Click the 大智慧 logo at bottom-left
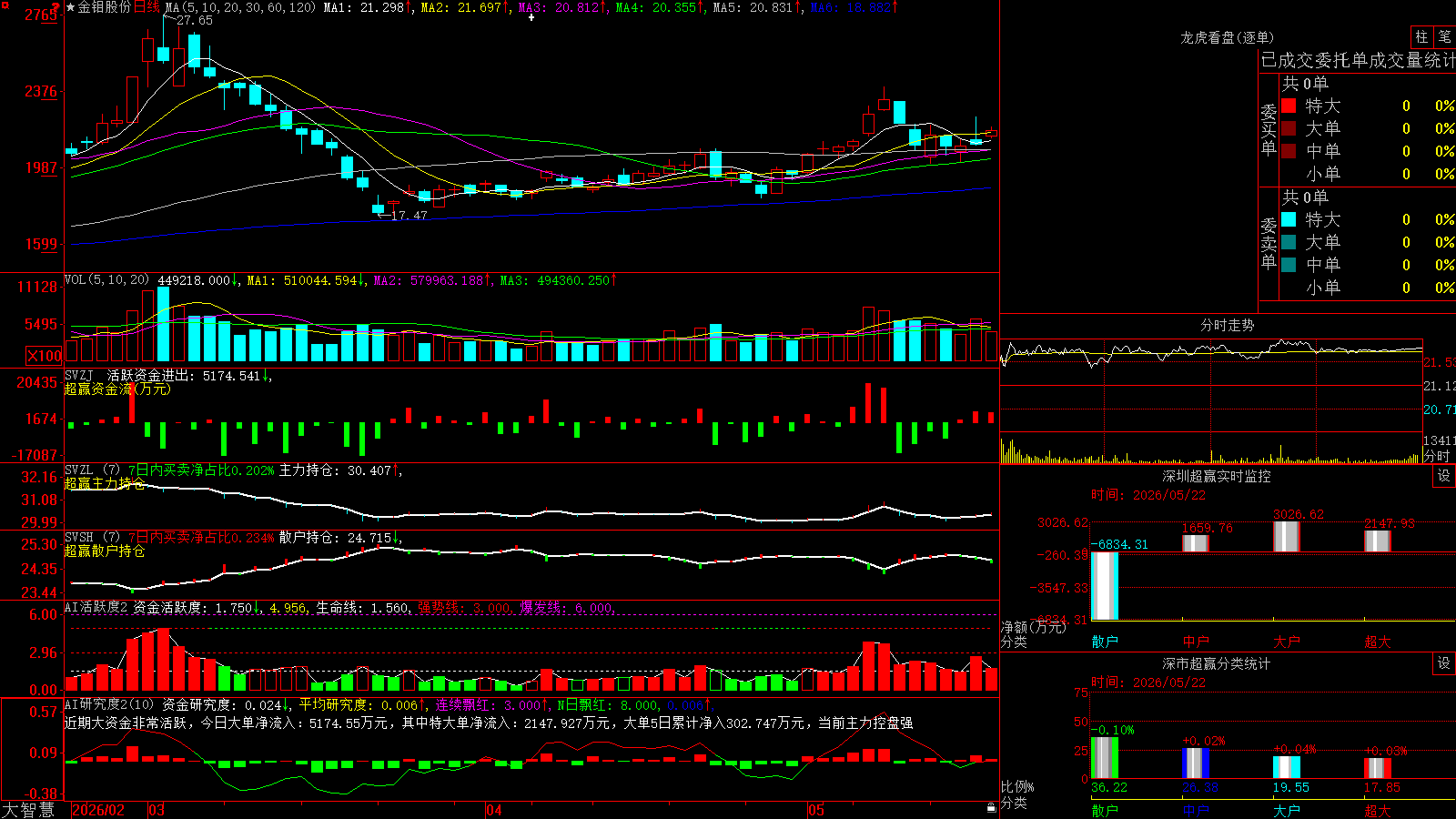1456x819 pixels. pos(28,810)
